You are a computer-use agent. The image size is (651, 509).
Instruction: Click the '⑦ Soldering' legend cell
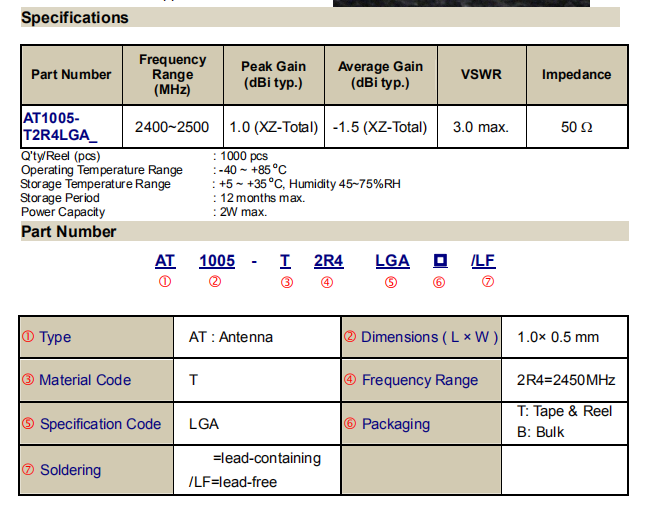[96, 470]
